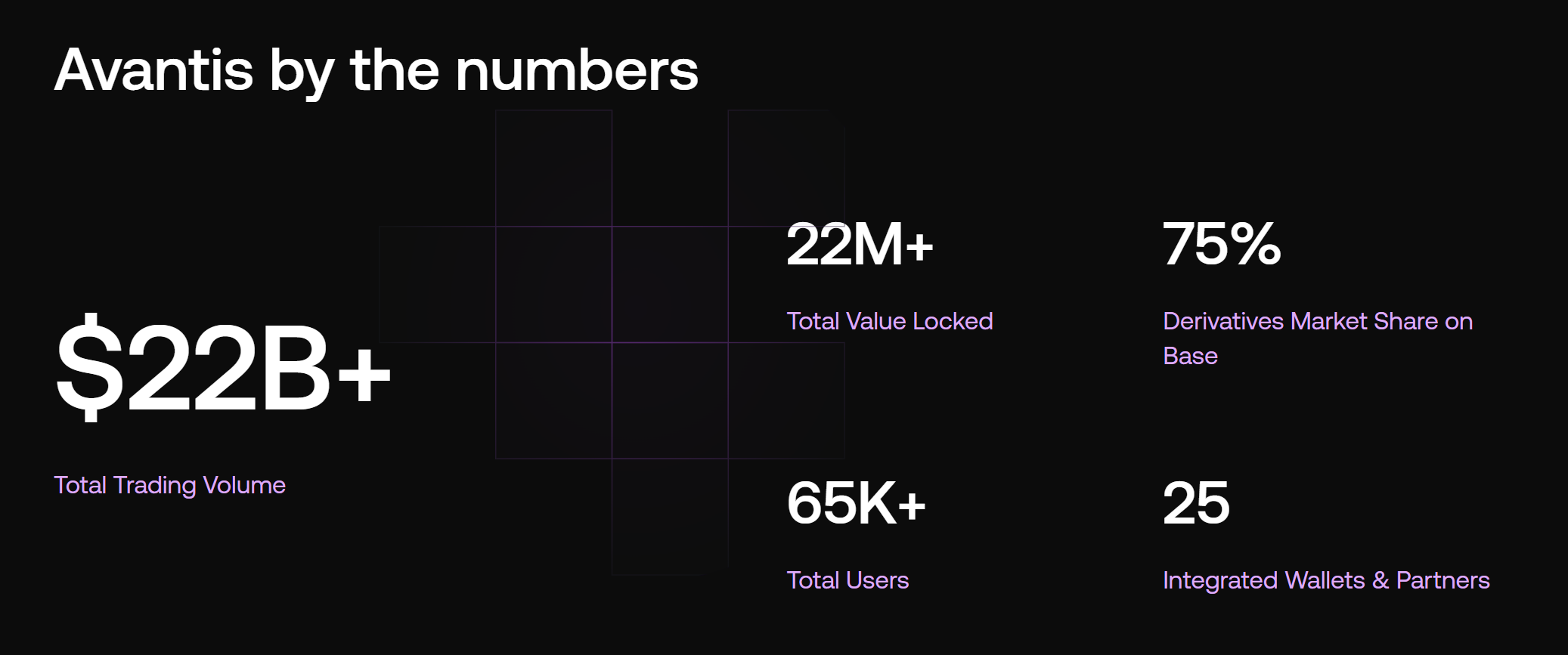1568x655 pixels.
Task: Click the Integrated Wallets & Partners label
Action: pos(1325,580)
